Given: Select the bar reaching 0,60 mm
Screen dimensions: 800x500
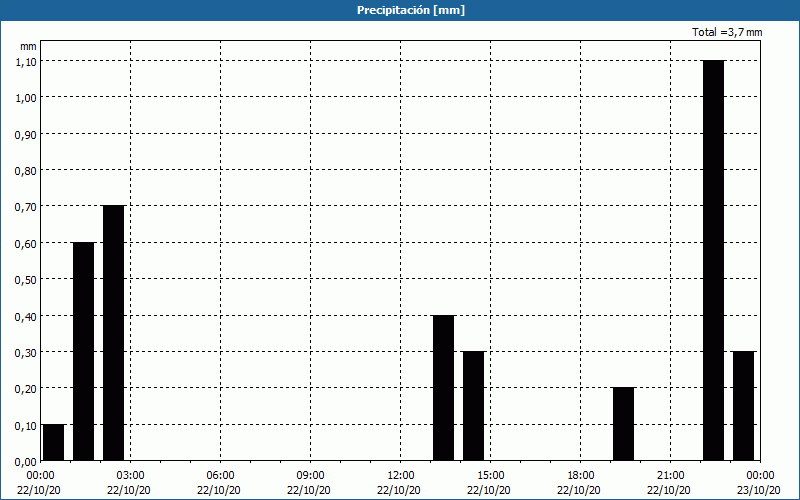Looking at the screenshot, I should click(84, 352).
